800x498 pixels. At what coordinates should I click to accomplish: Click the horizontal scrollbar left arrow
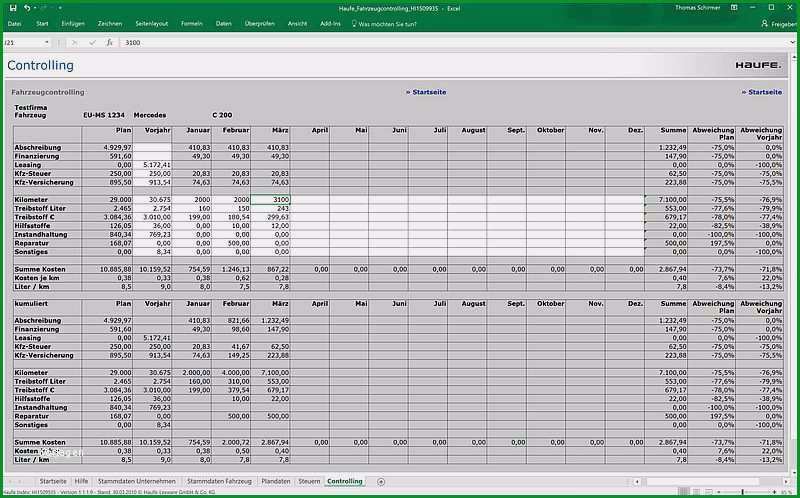point(637,482)
